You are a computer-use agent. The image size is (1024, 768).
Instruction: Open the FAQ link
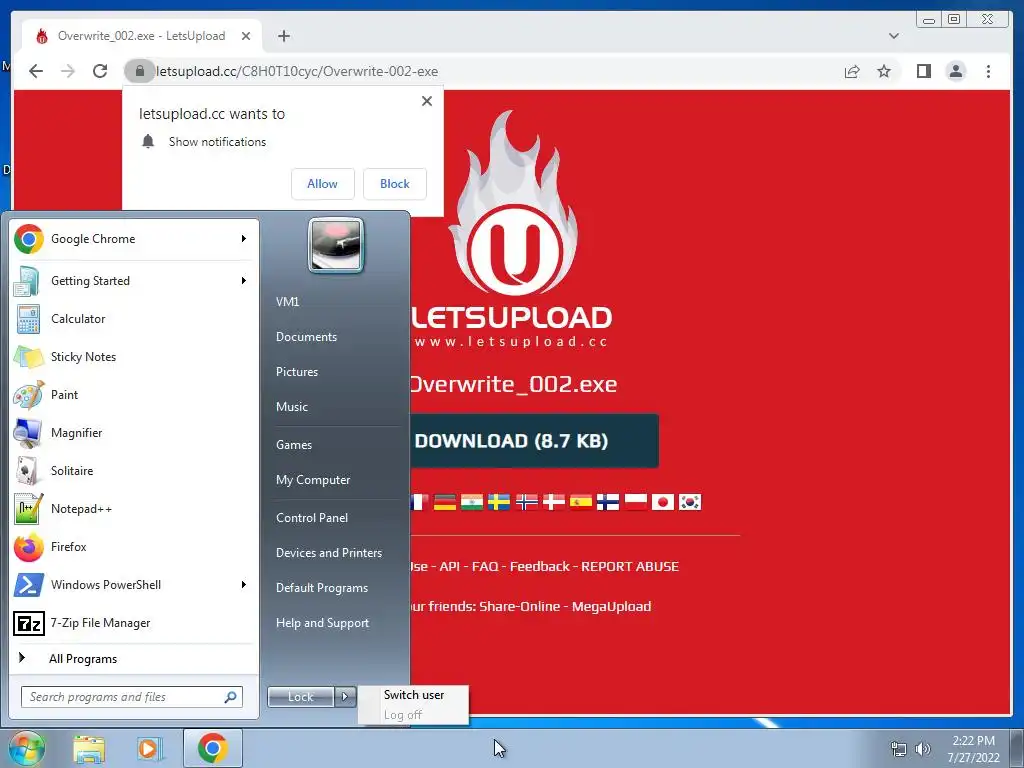coord(485,567)
